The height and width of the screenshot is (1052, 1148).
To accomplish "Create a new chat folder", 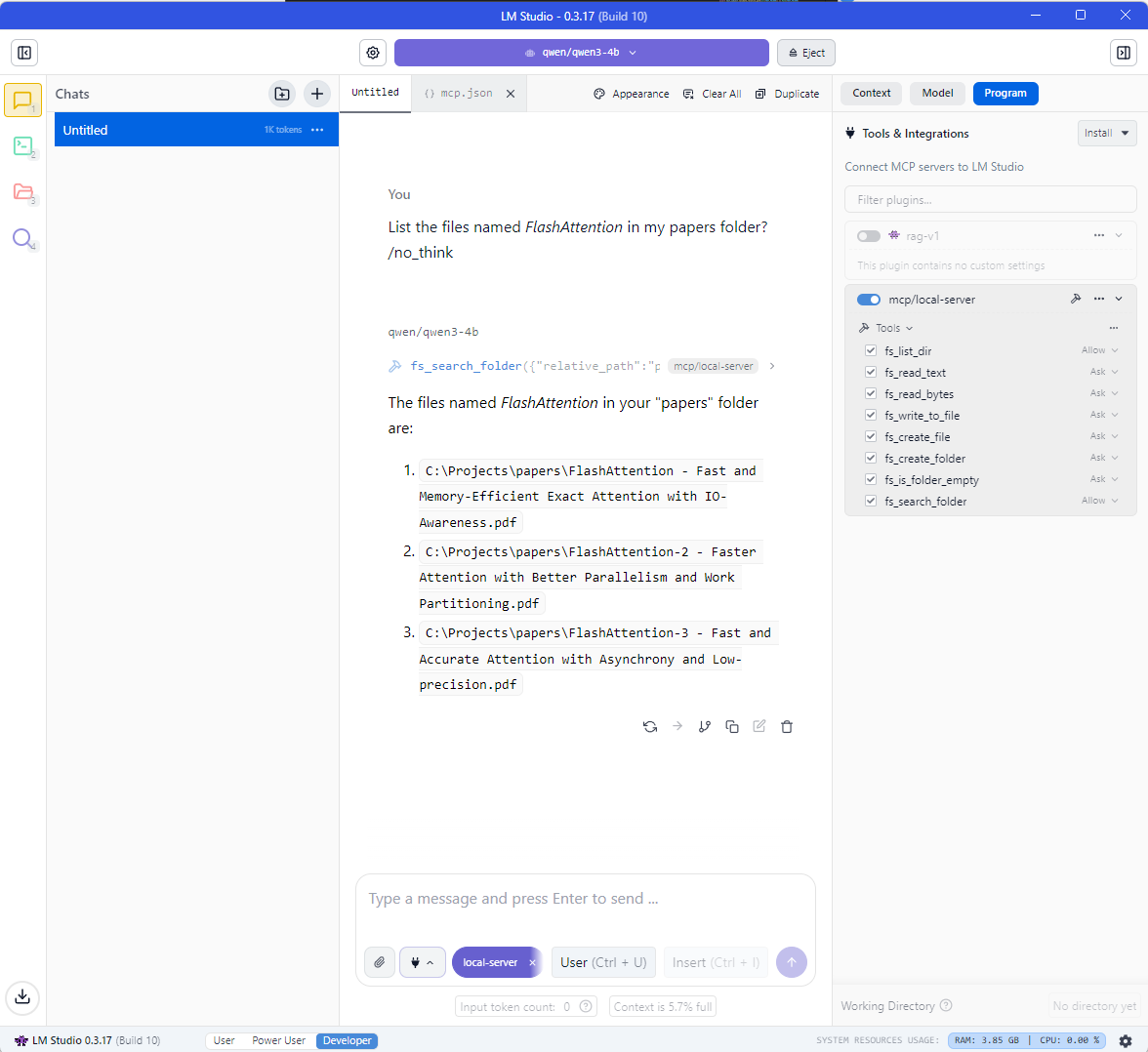I will click(x=282, y=94).
